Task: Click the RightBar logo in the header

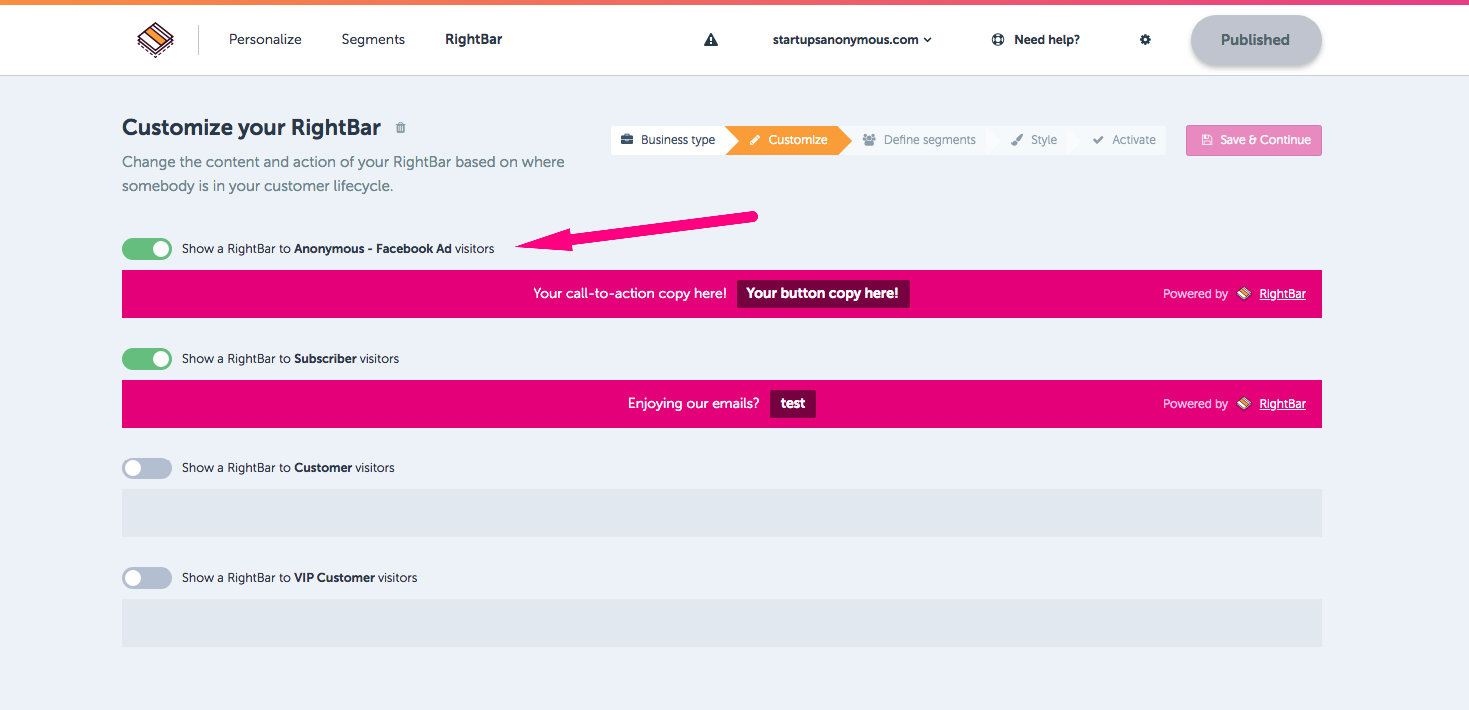Action: pyautogui.click(x=155, y=40)
